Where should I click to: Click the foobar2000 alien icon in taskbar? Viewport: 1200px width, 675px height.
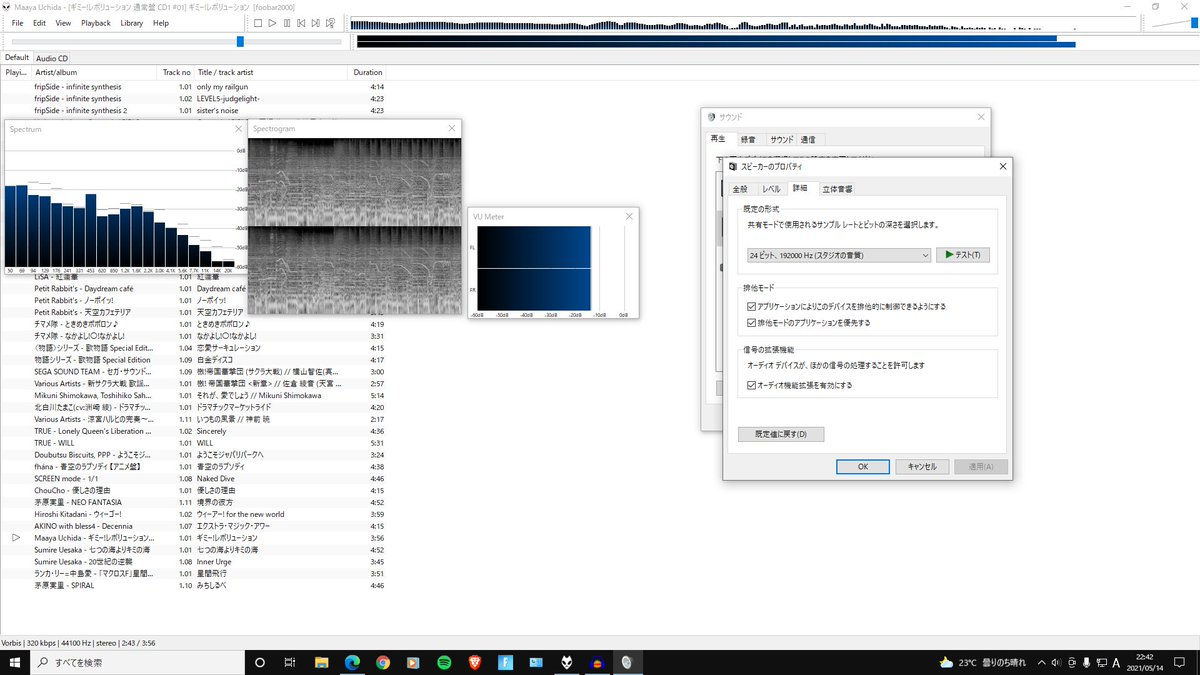pos(567,662)
